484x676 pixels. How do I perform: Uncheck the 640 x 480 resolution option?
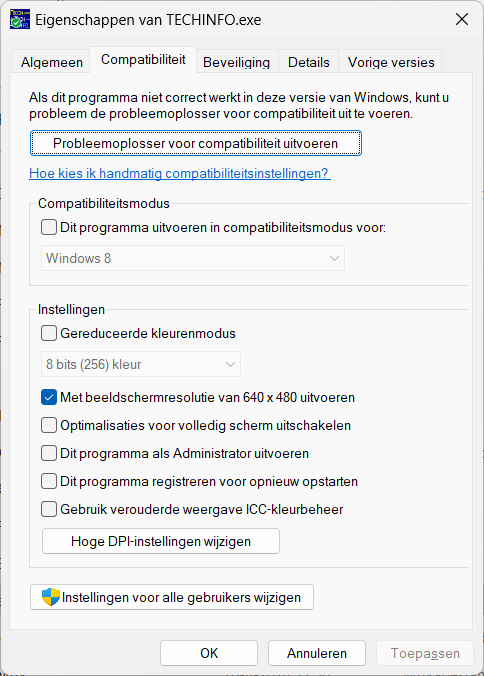[49, 397]
